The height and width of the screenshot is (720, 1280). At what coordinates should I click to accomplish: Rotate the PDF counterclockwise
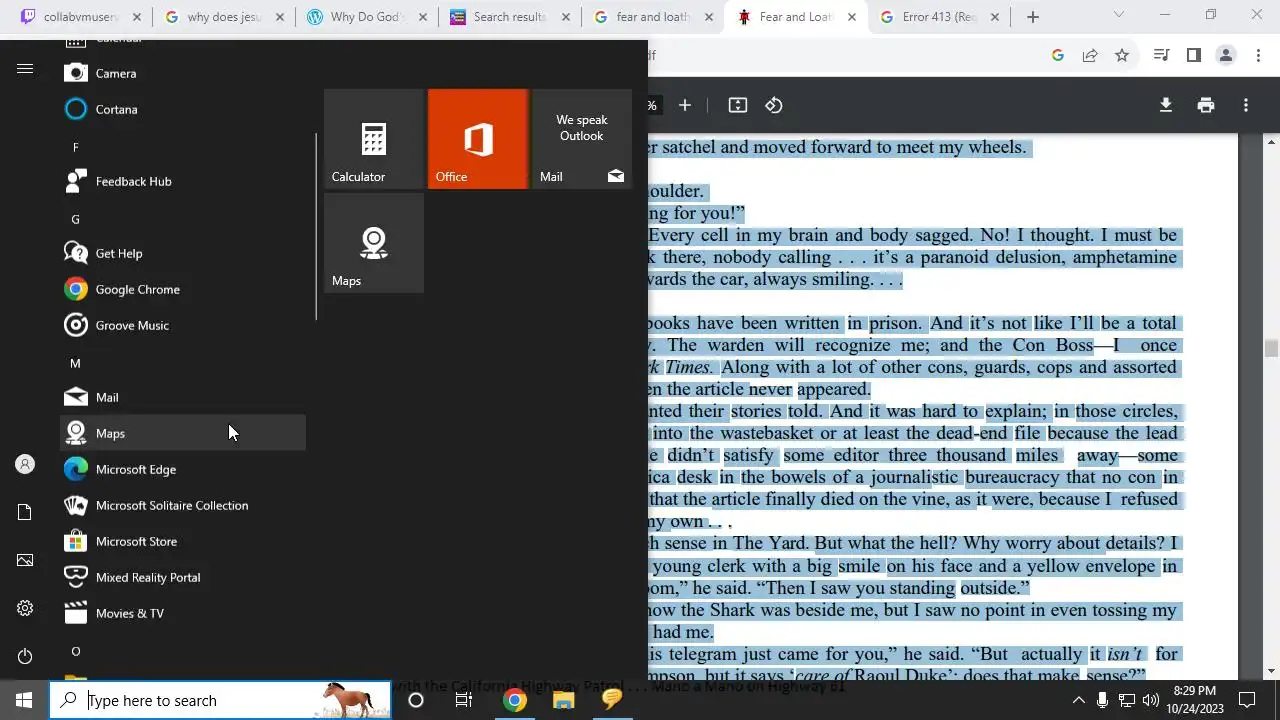click(x=774, y=105)
